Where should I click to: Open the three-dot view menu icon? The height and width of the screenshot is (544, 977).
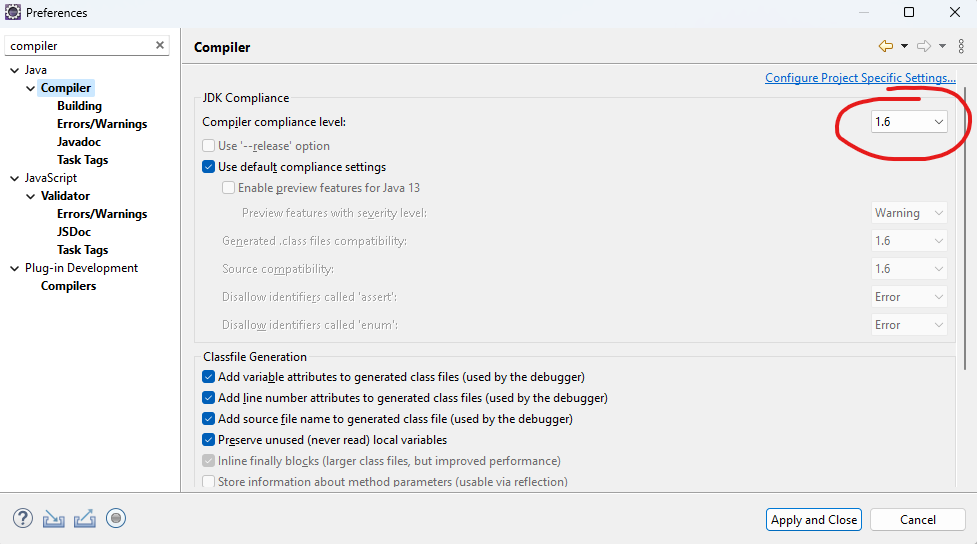click(x=961, y=46)
